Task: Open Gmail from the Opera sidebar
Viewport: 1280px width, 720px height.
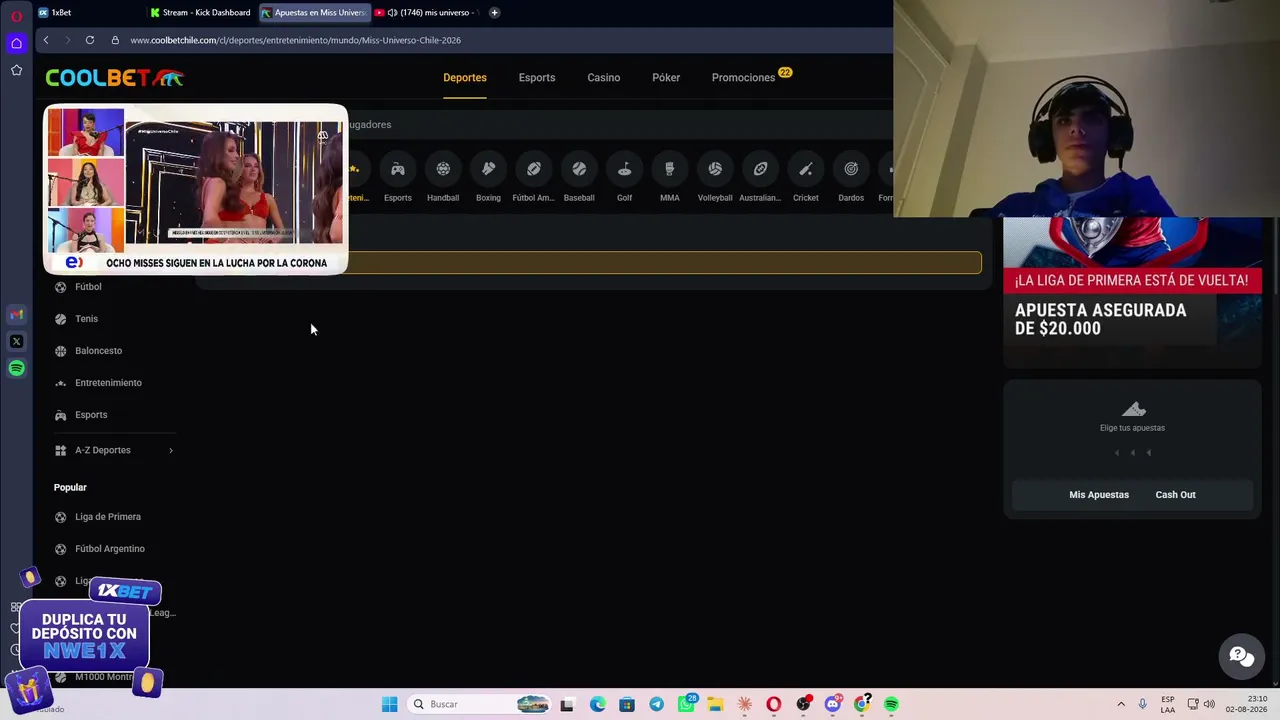Action: 16,315
